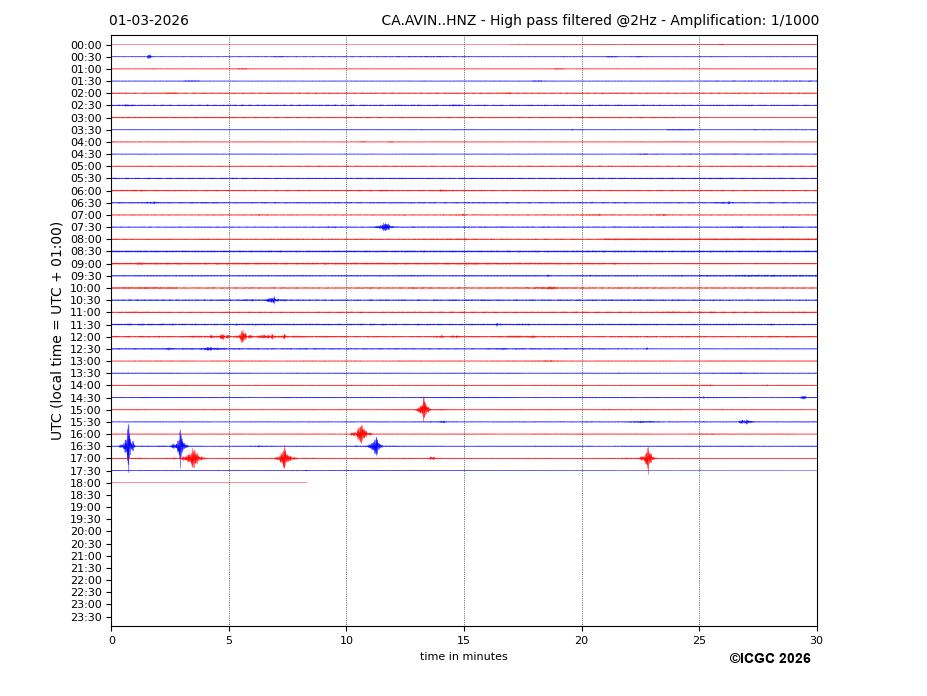This screenshot has height=696, width=927.
Task: Click the red seismic burst on the 15:00 trace
Action: pyautogui.click(x=423, y=409)
